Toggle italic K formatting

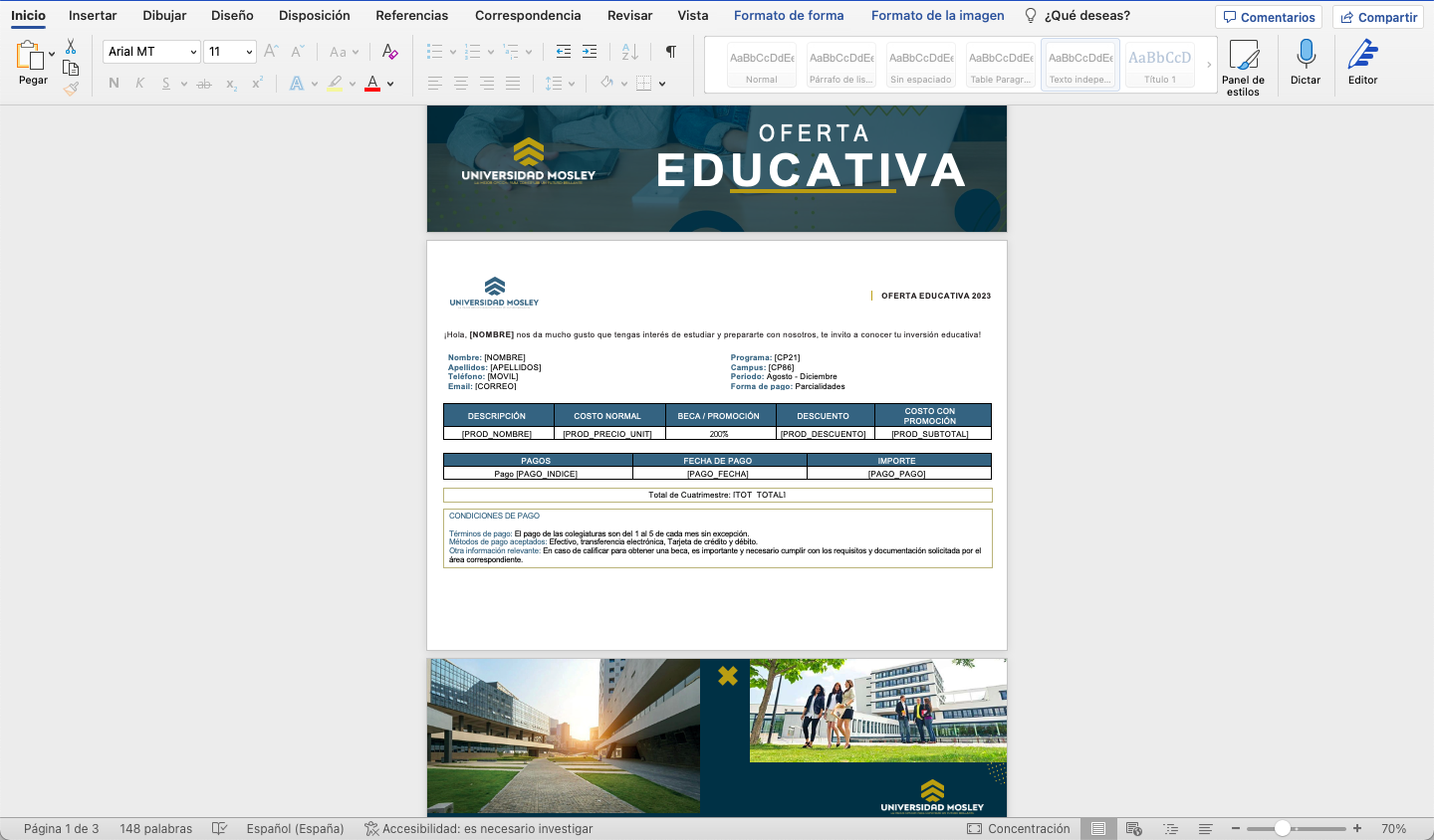click(139, 84)
